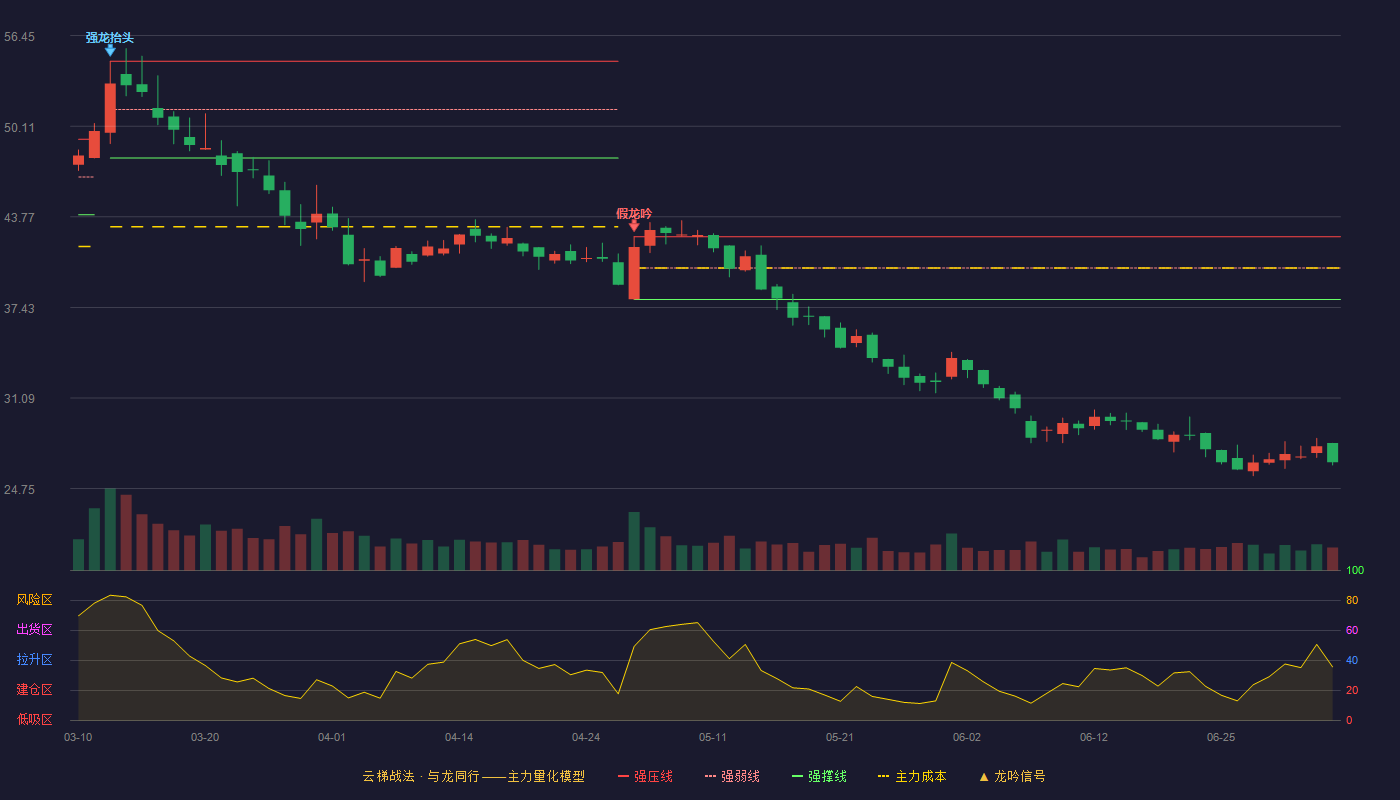Screen dimensions: 1400x800
Task: Toggle the 强撑线 legend item
Action: (819, 776)
